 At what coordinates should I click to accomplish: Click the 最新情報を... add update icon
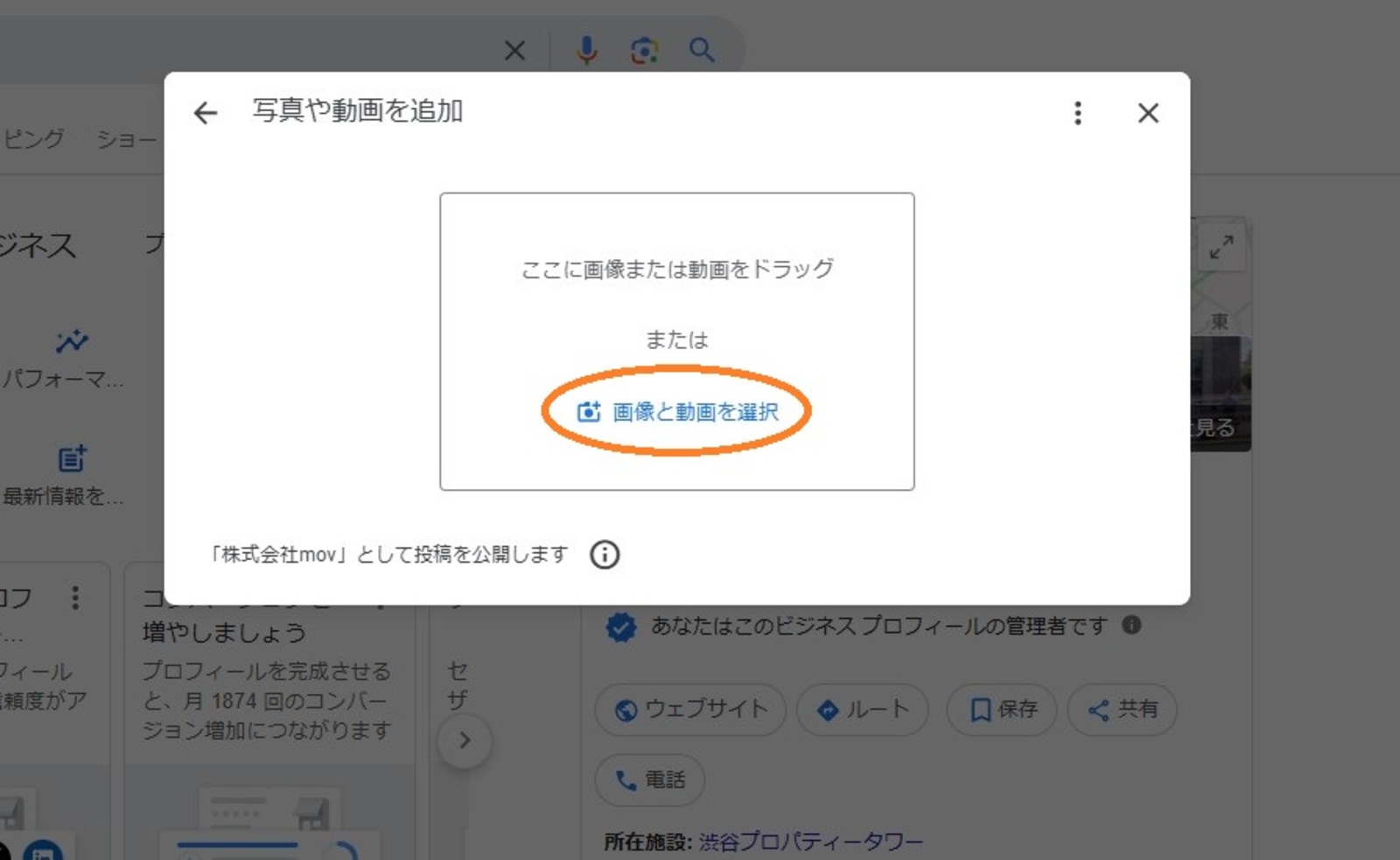[72, 458]
